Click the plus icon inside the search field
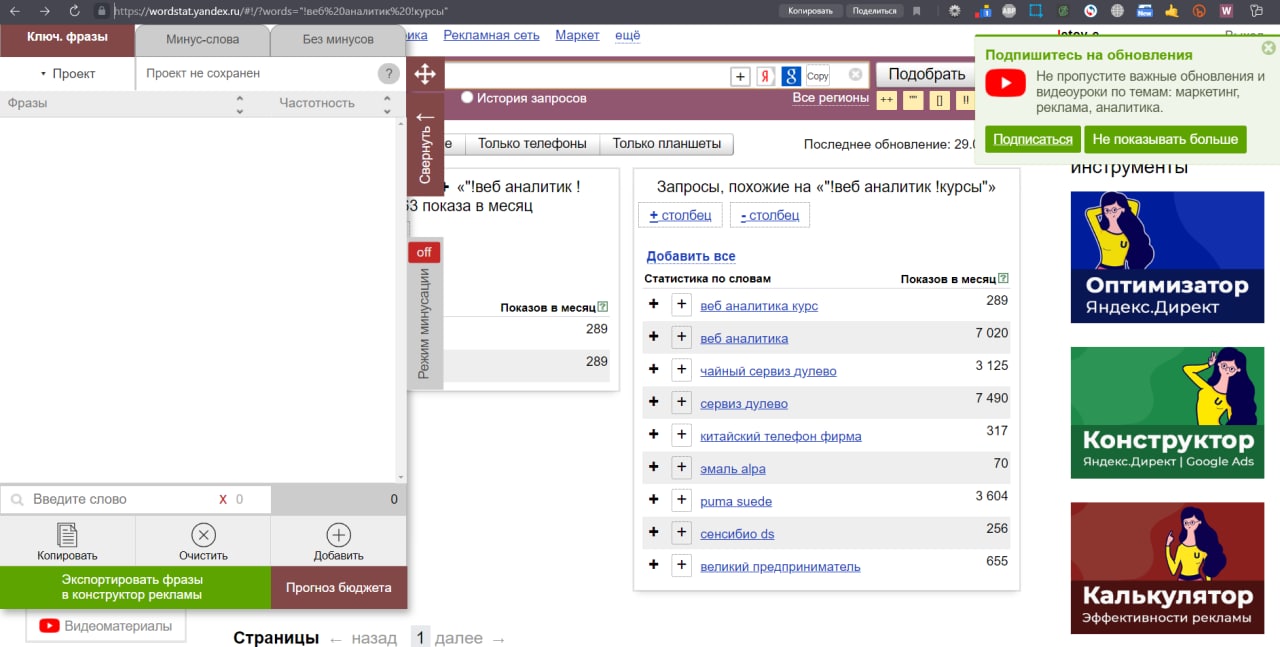The image size is (1280, 647). click(740, 76)
